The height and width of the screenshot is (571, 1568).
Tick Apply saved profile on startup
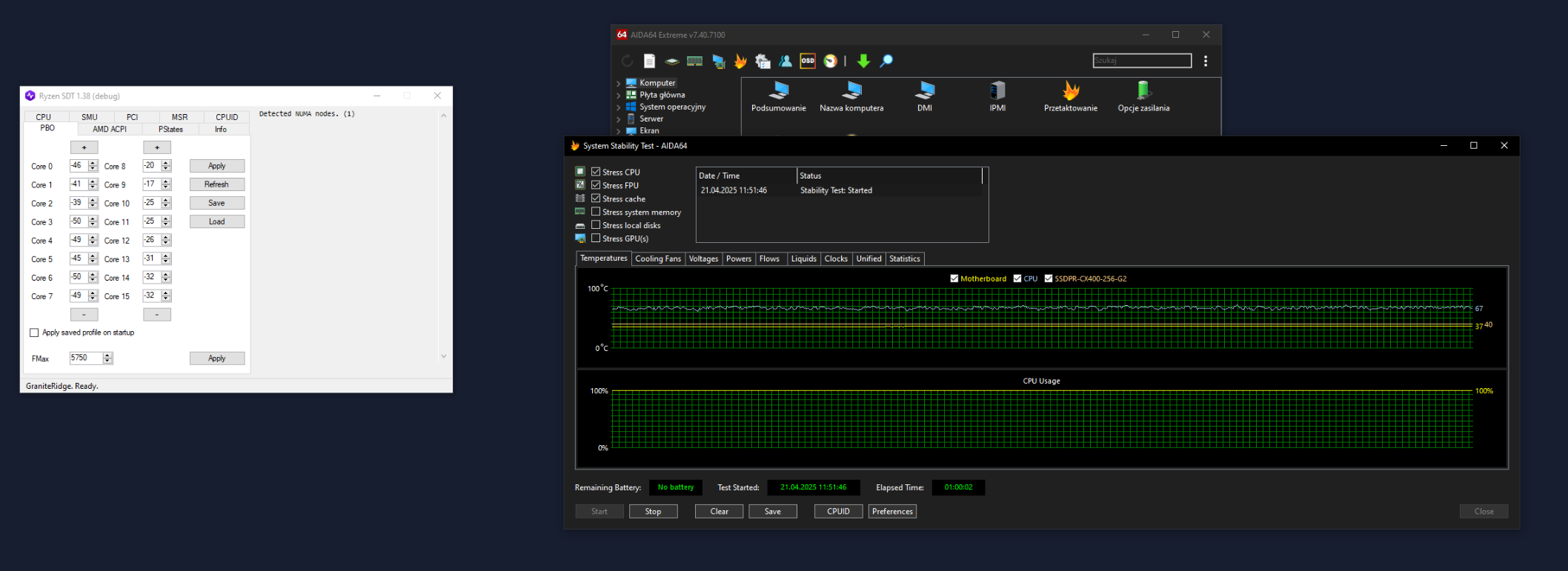[x=34, y=333]
